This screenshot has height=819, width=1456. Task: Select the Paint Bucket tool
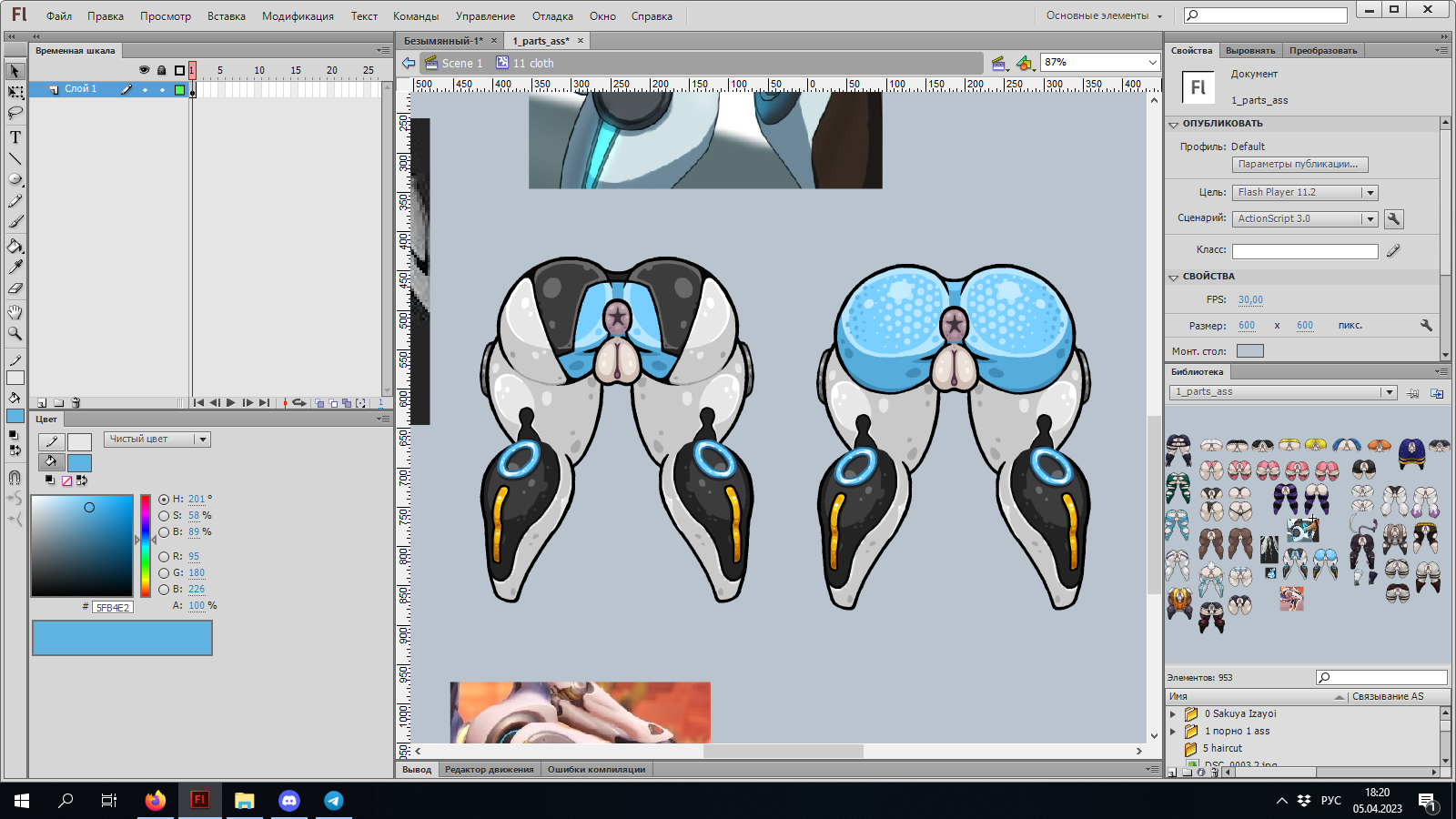click(x=15, y=246)
